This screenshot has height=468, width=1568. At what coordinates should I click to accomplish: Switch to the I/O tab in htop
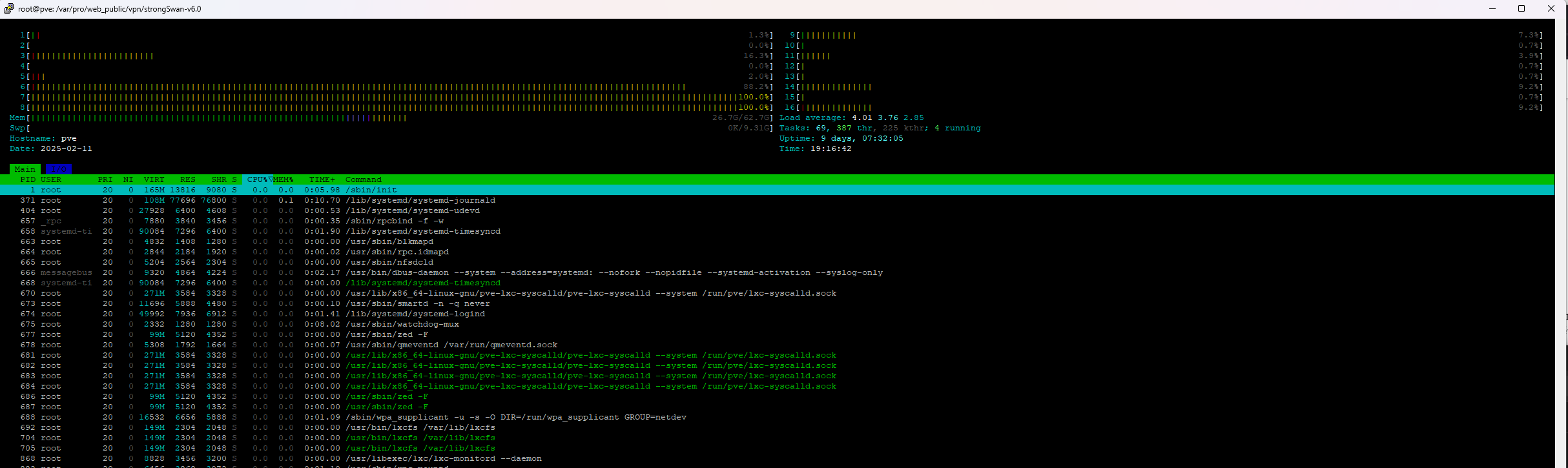click(x=59, y=169)
